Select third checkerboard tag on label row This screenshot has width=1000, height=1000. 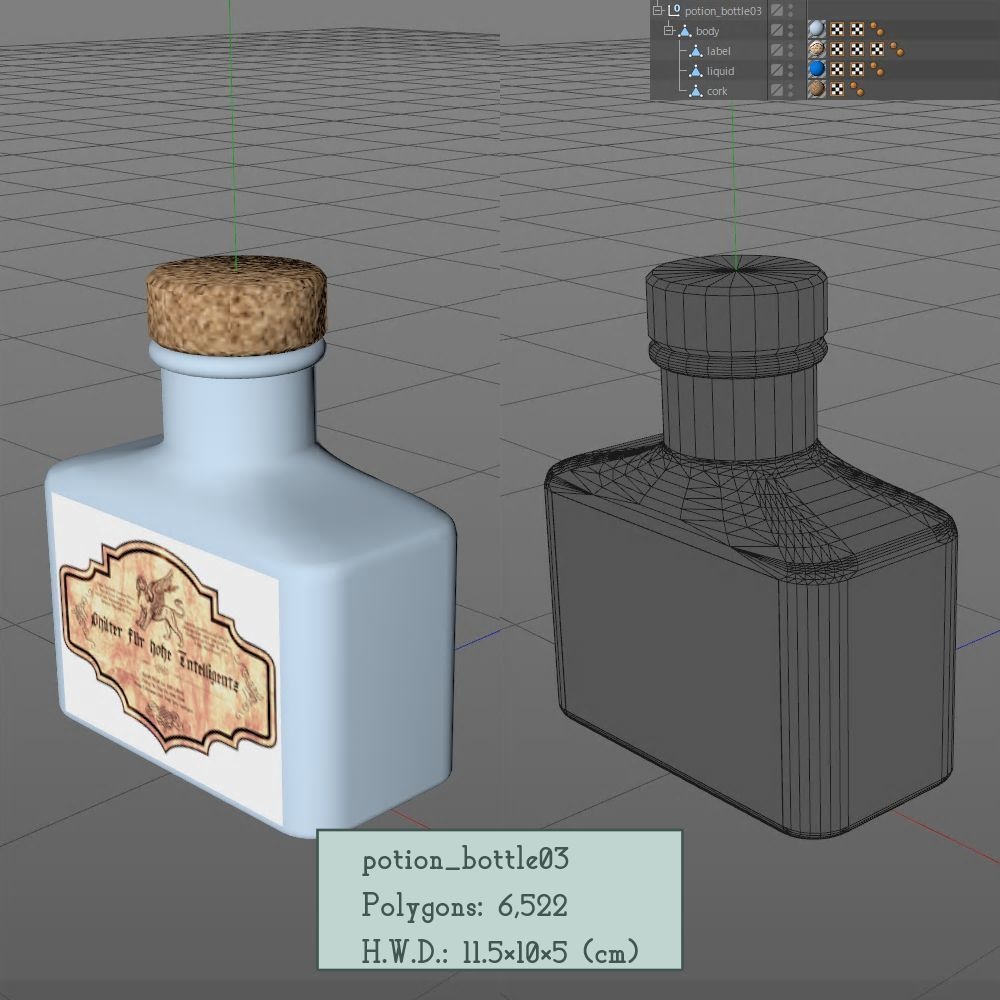coord(878,49)
